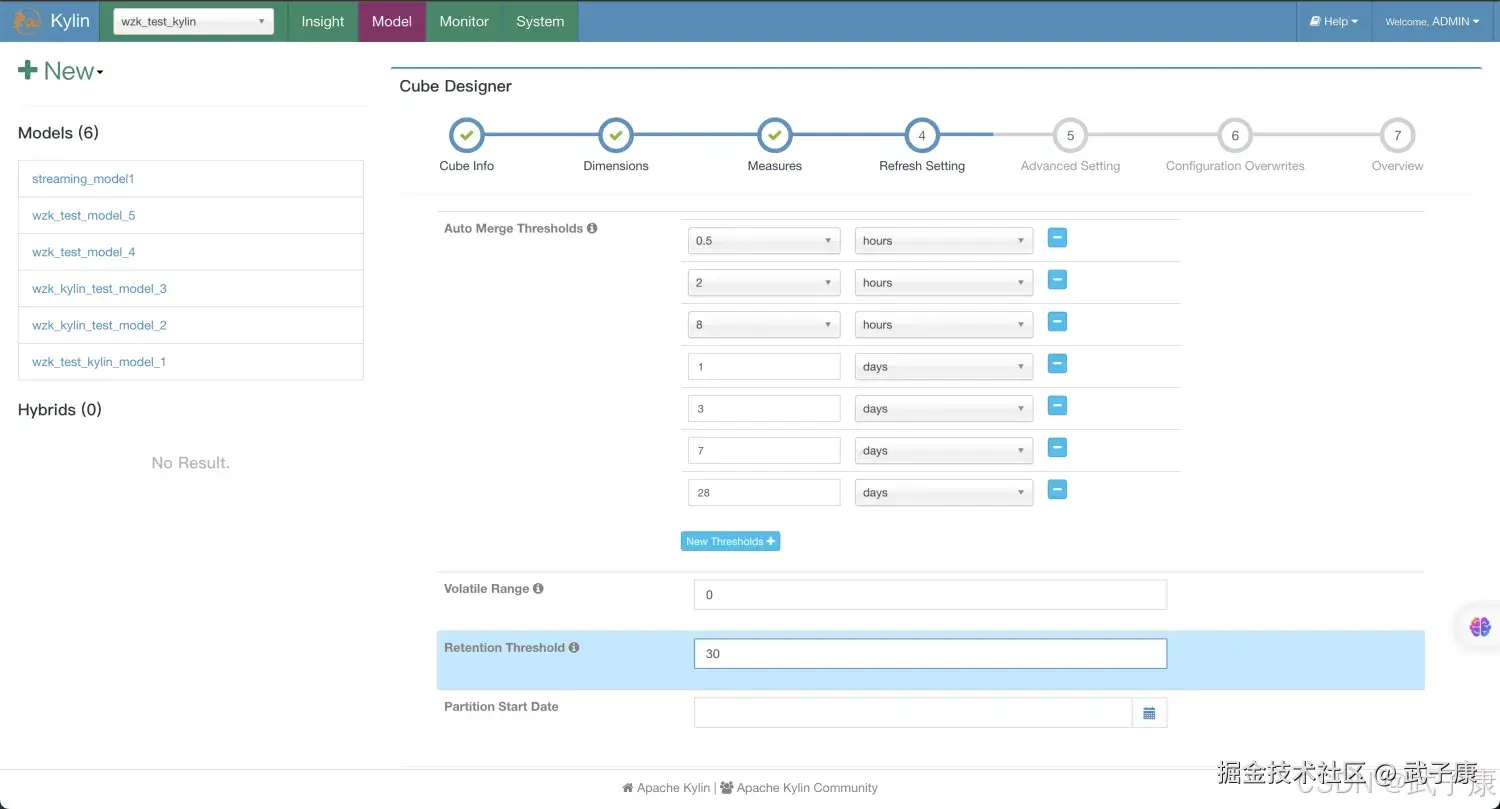Open the Partition Start Date calendar picker
The width and height of the screenshot is (1500, 809).
pos(1149,713)
